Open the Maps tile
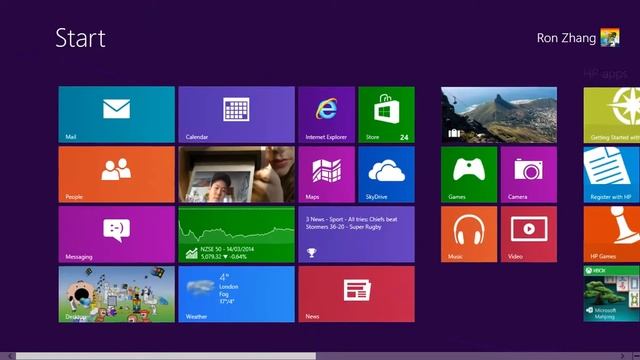Viewport: 640px width, 360px height. tap(327, 174)
